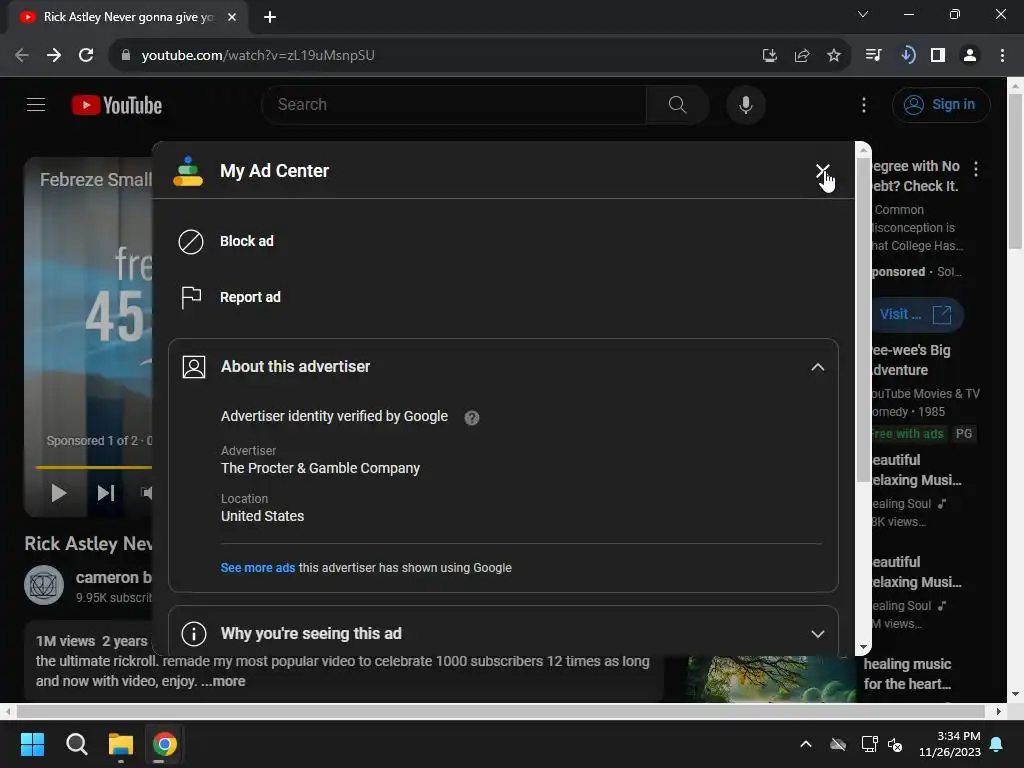
Task: Open help icon next to advertiser verified
Action: 472,417
